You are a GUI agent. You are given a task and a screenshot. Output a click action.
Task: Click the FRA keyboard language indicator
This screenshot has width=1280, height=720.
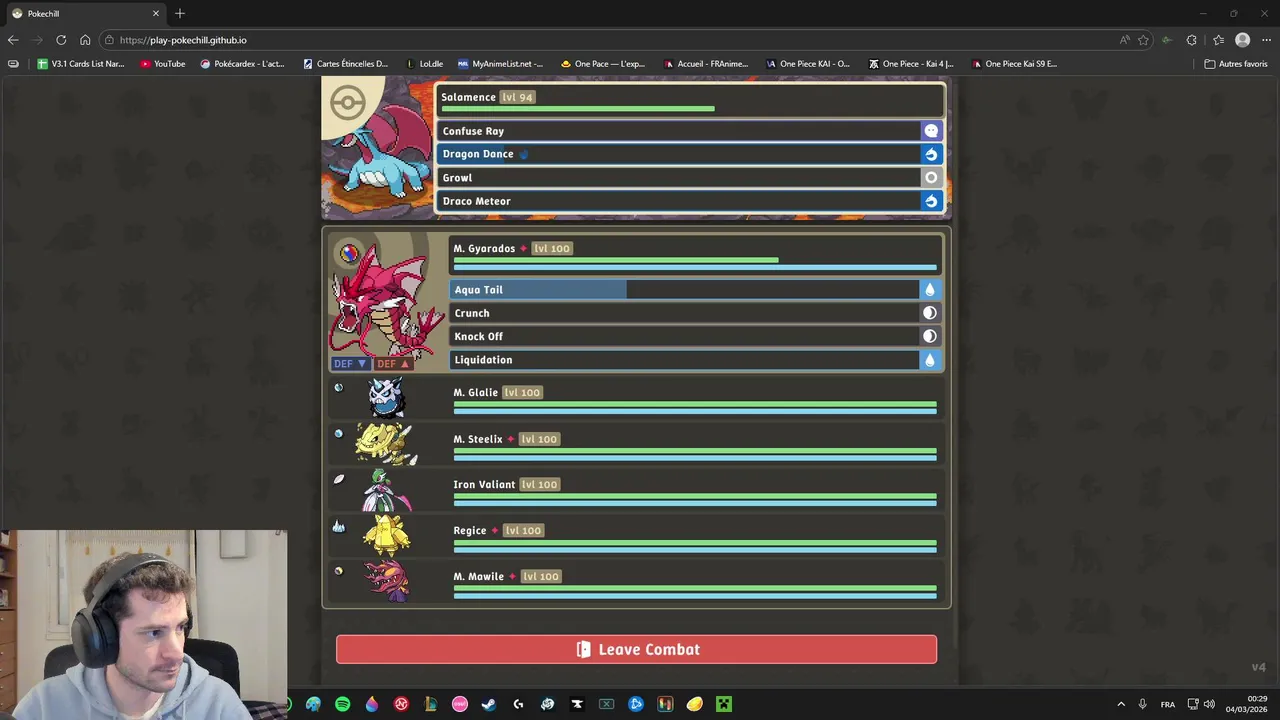1168,704
